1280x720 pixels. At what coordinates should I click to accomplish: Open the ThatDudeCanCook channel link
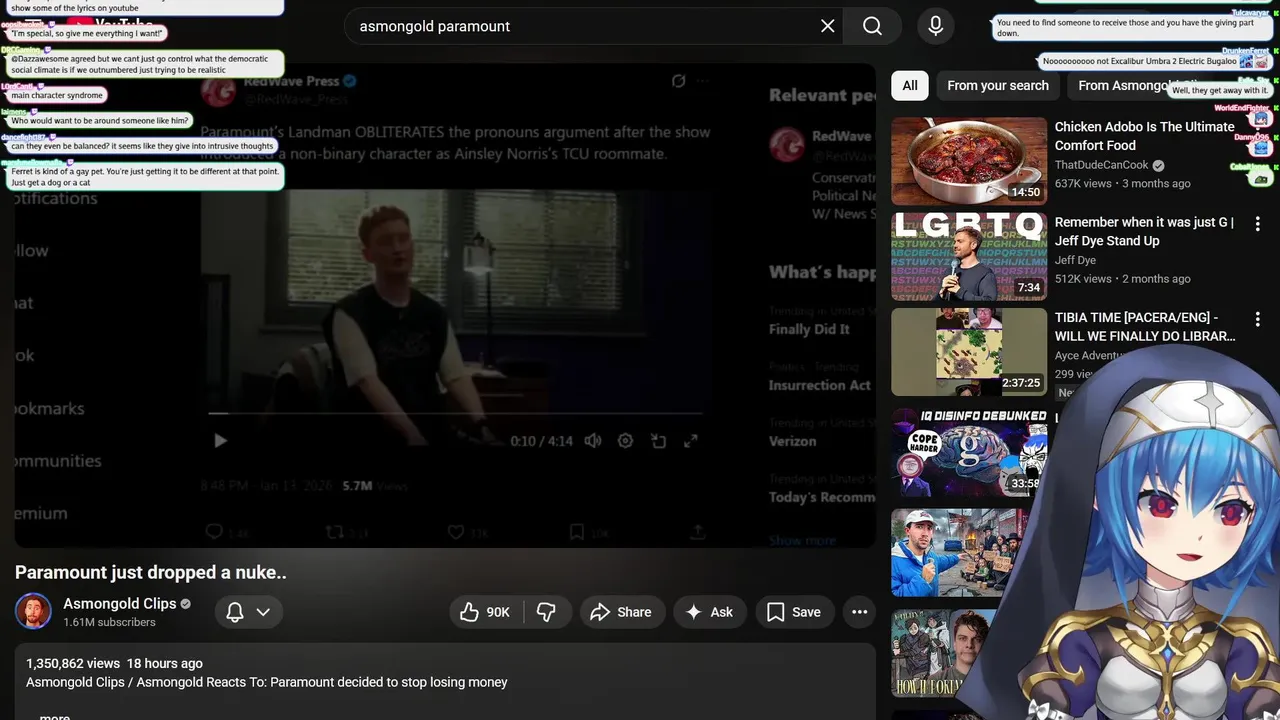click(x=1101, y=165)
